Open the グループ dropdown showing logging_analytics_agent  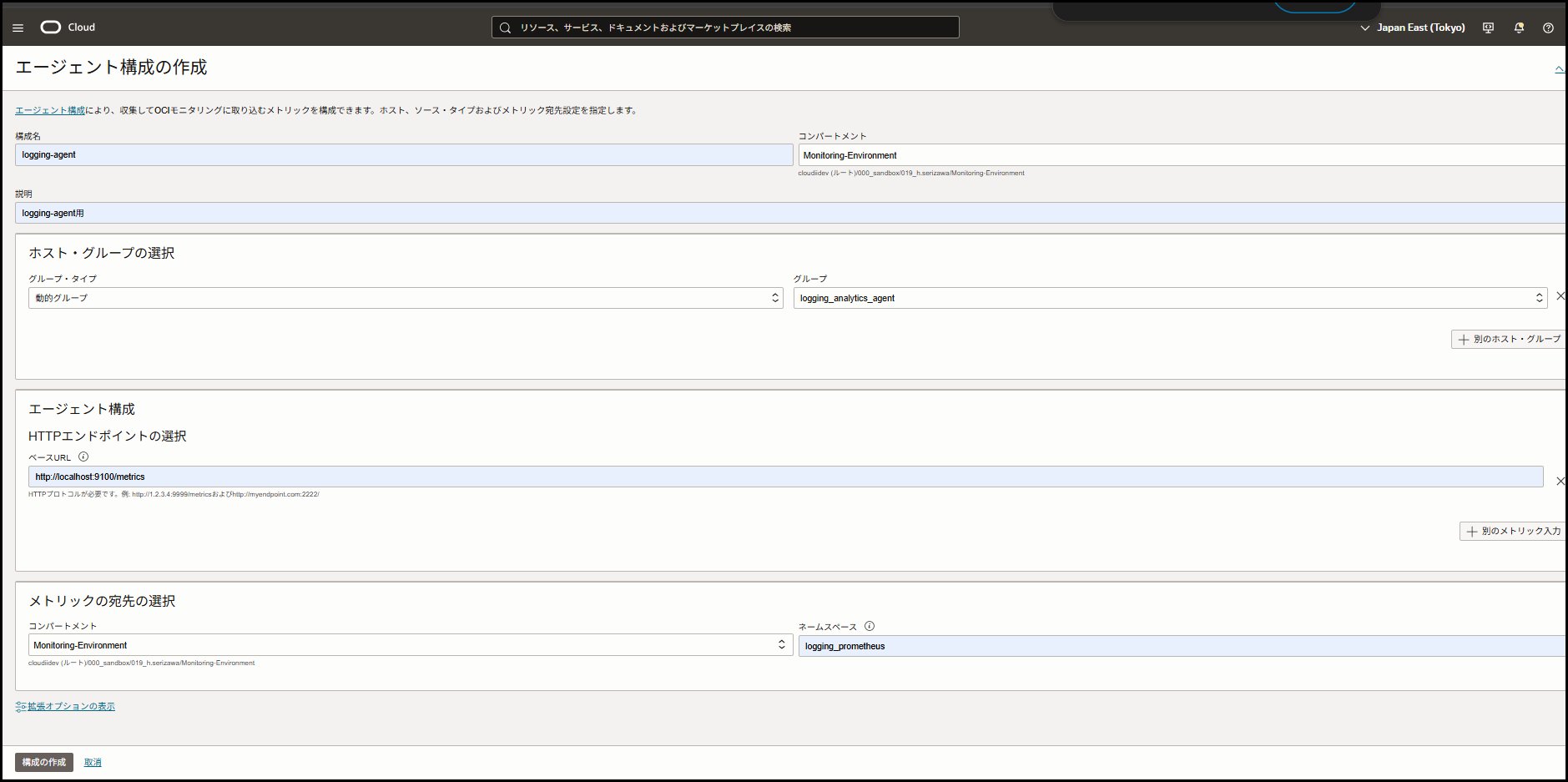coord(1170,298)
